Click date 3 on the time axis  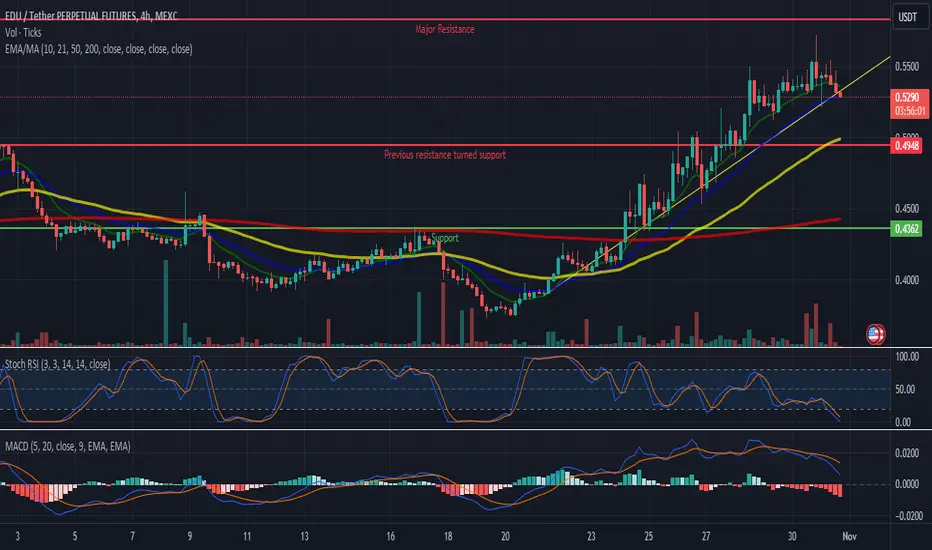17,536
